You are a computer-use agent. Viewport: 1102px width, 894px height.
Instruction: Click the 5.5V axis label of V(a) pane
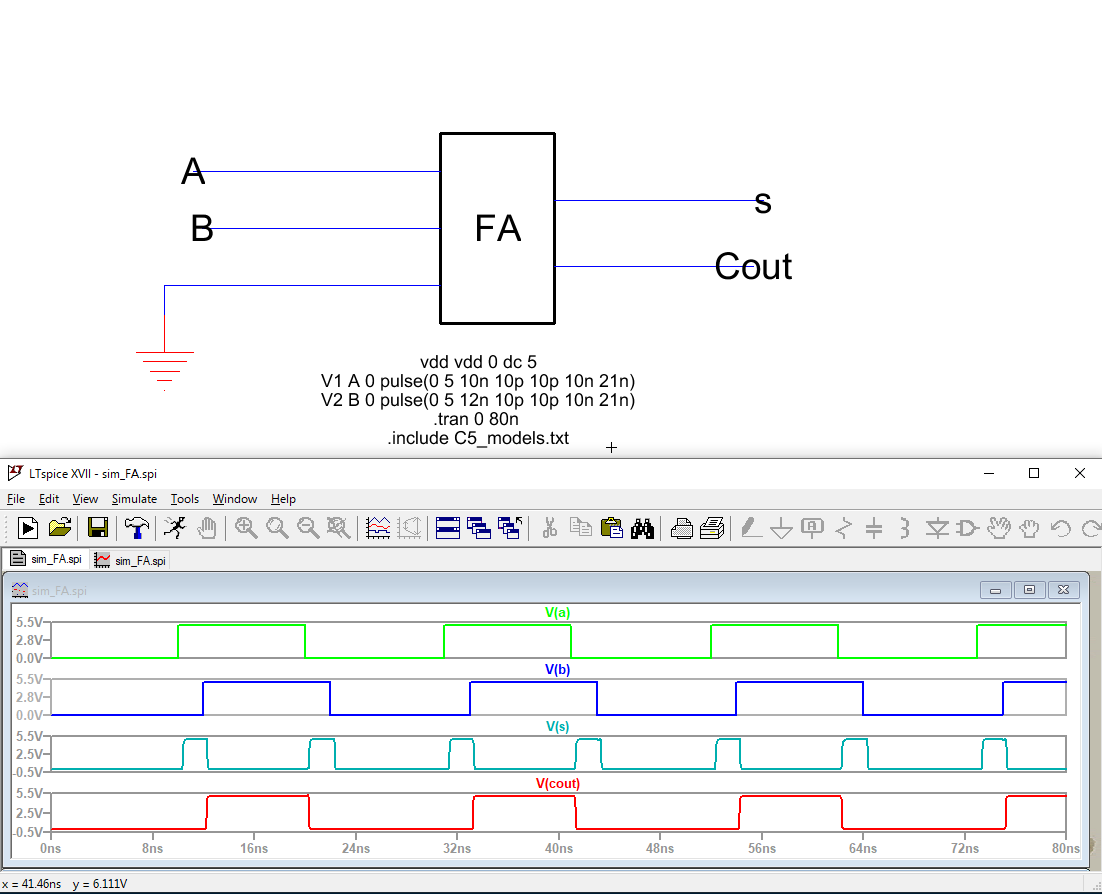pyautogui.click(x=30, y=622)
